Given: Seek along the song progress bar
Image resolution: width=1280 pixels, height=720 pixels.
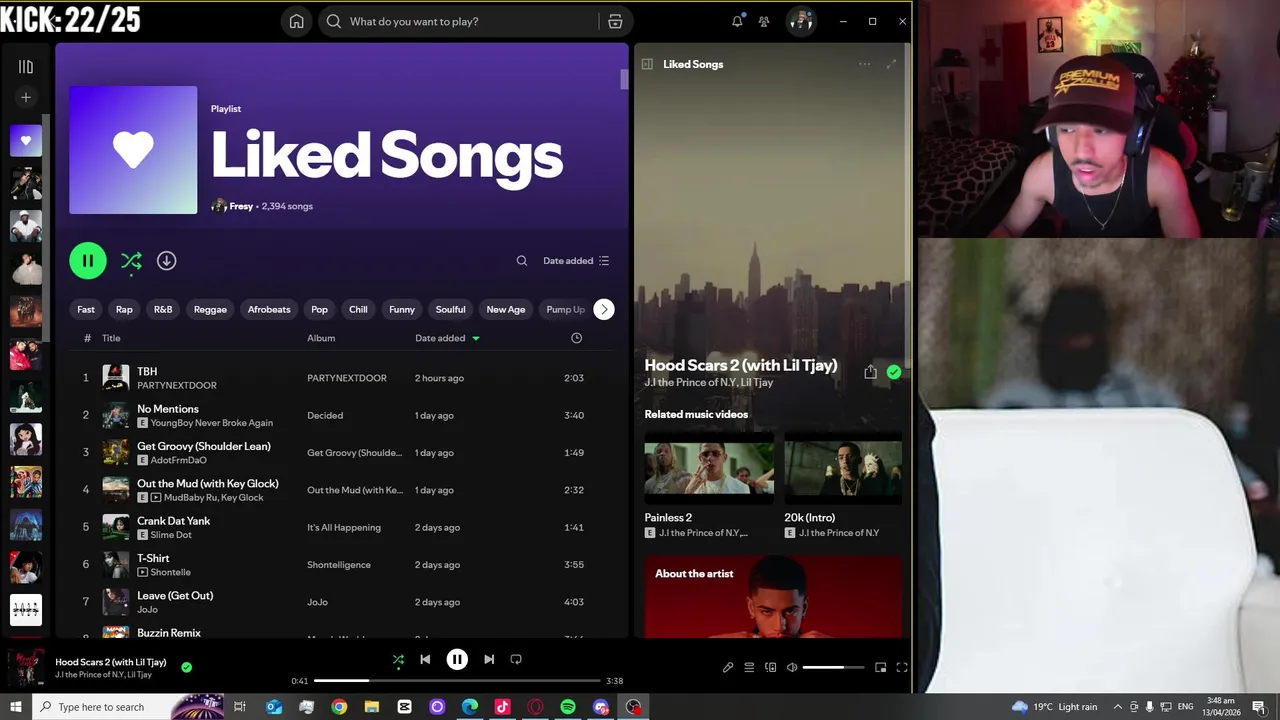Looking at the screenshot, I should (457, 681).
